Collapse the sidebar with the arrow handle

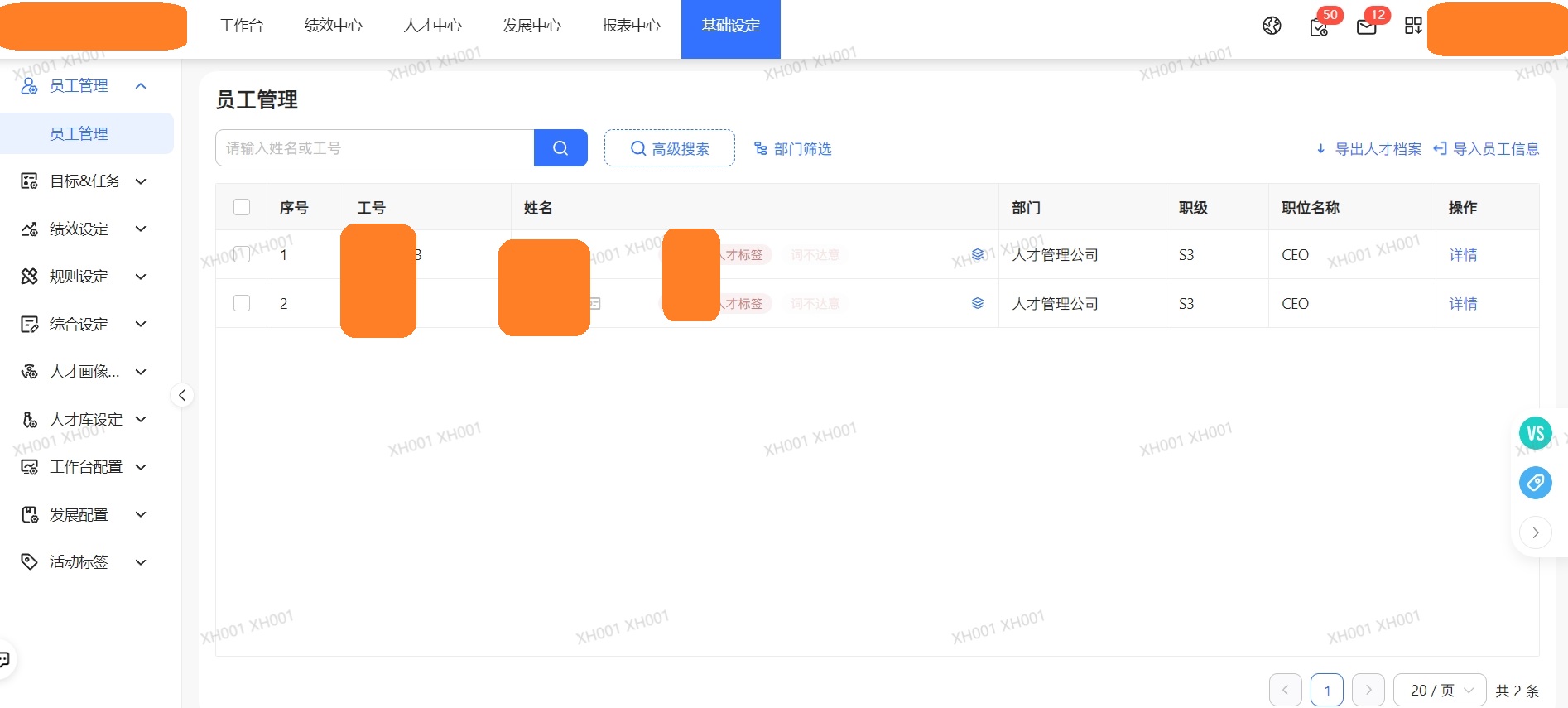[182, 396]
